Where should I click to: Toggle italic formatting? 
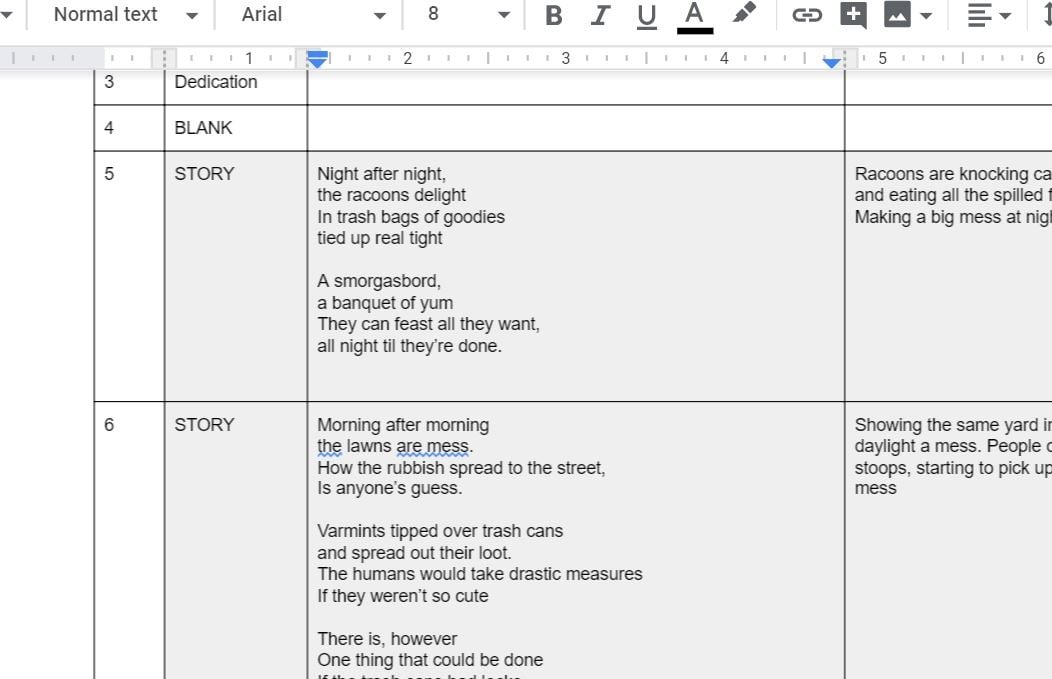(600, 15)
